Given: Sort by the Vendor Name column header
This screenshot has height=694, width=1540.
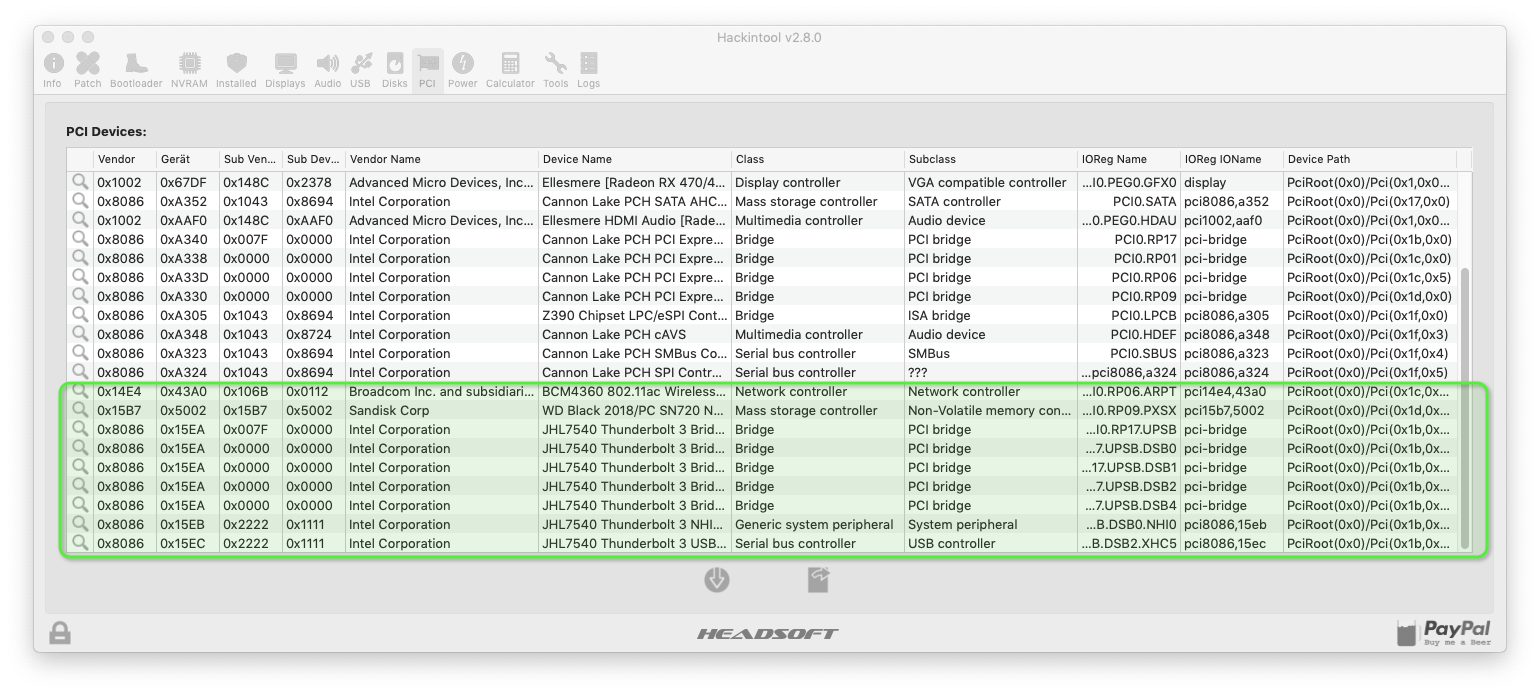Looking at the screenshot, I should [441, 159].
